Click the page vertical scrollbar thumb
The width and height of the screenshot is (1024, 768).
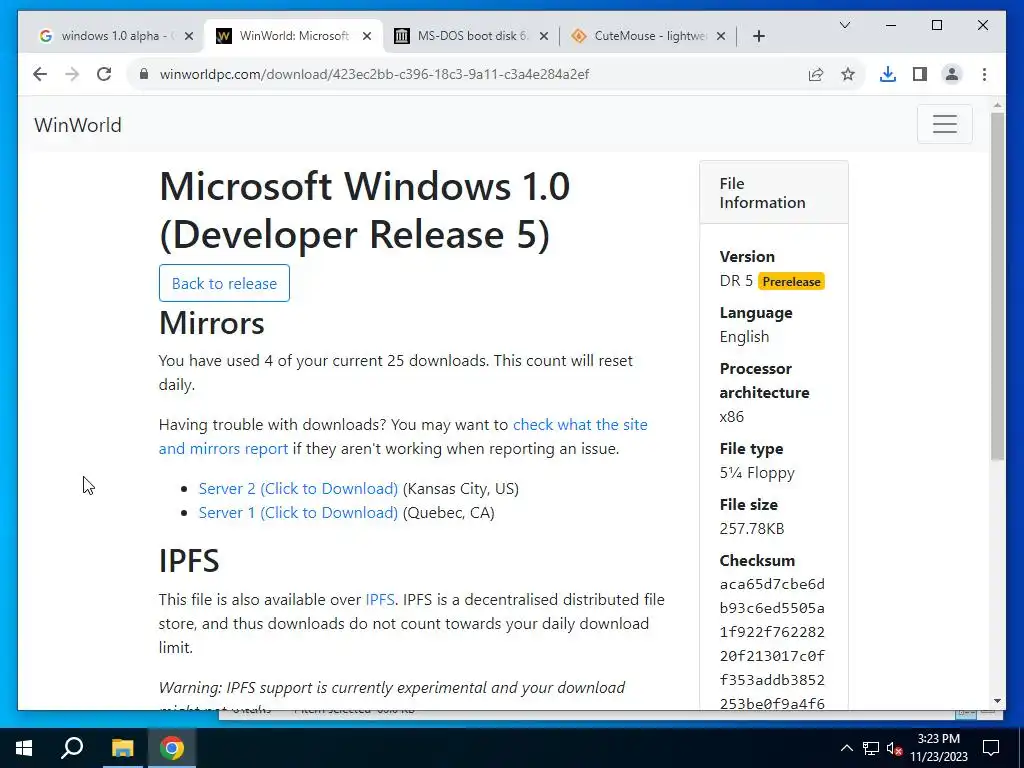pos(997,286)
